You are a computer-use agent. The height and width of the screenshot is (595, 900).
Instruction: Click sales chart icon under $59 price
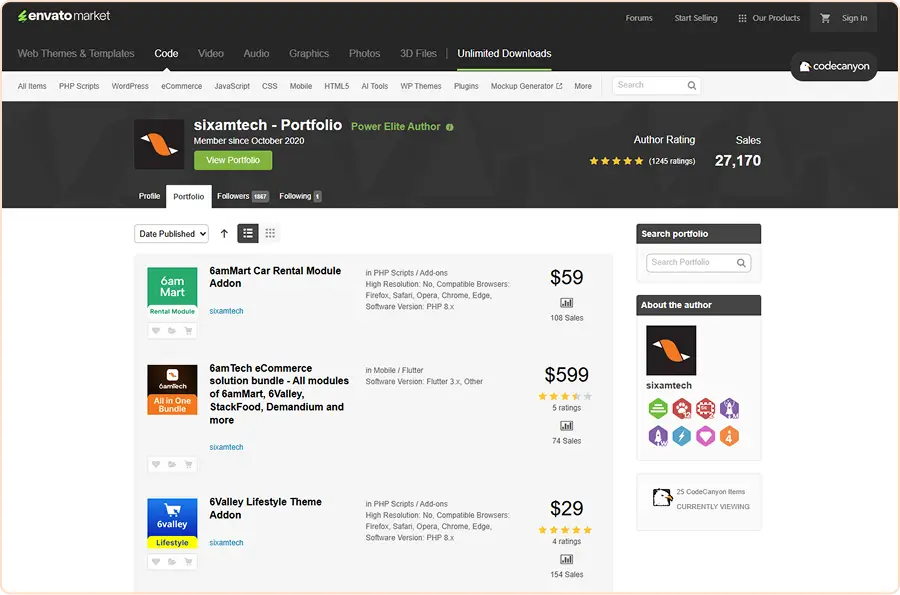[x=567, y=303]
